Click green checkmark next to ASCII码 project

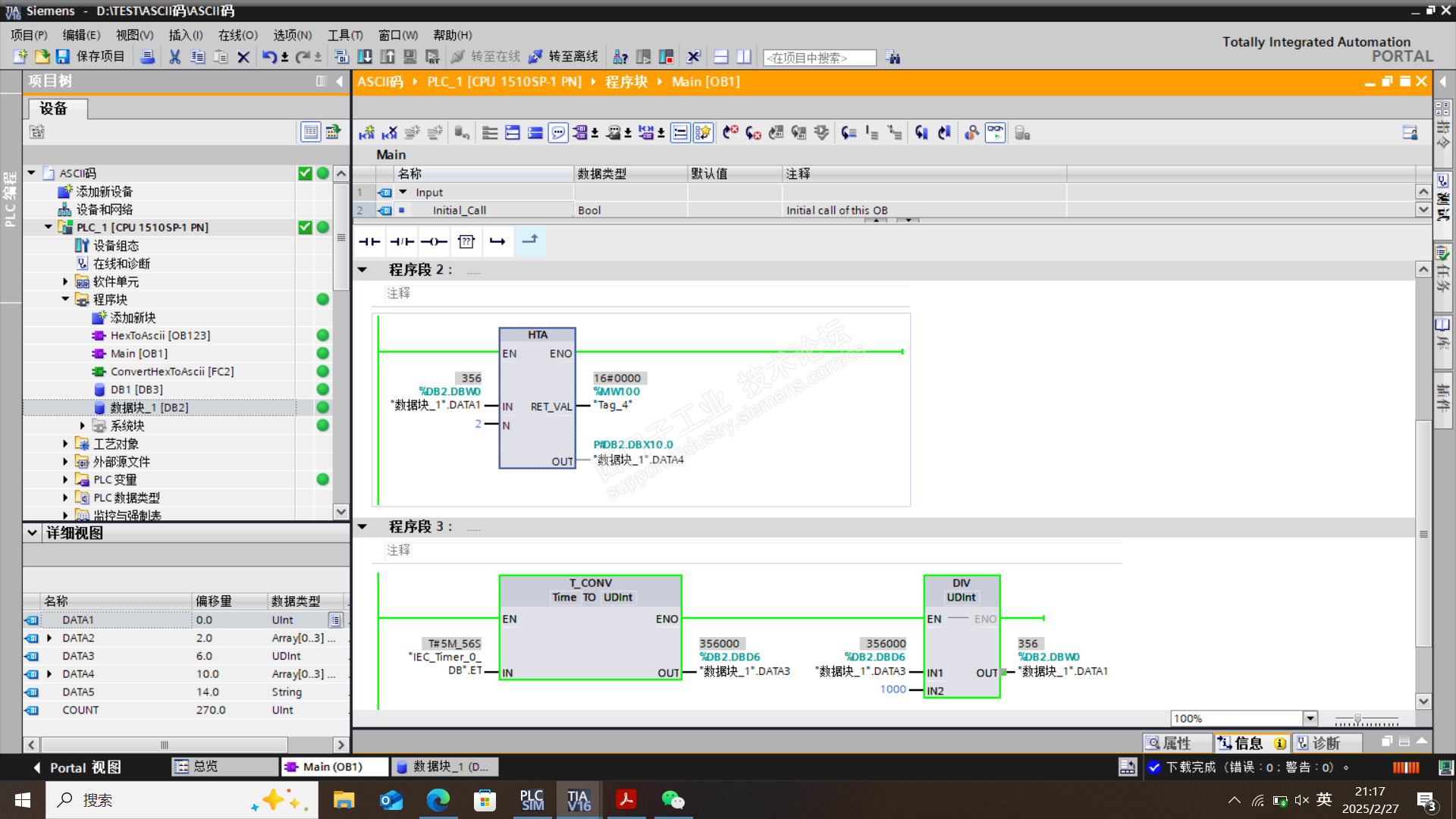[305, 174]
